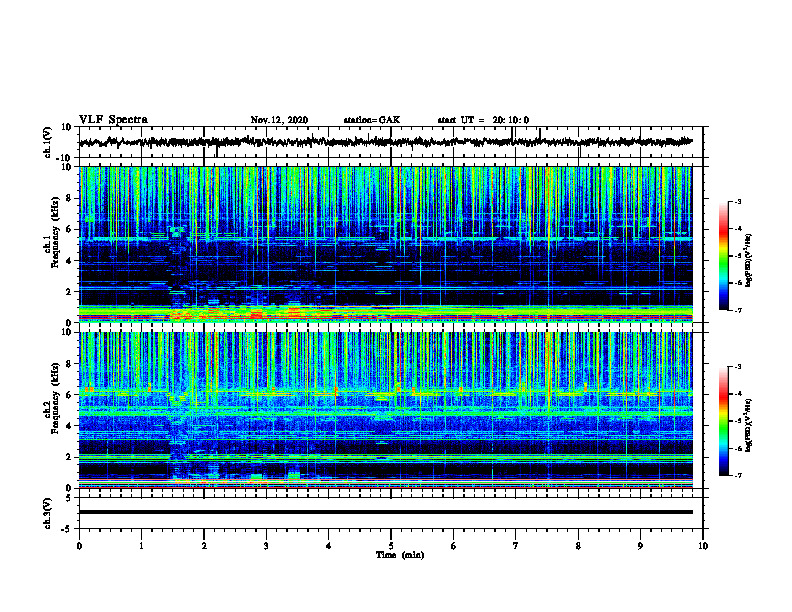
Task: Click the time axis tick label 0
Action: click(x=79, y=546)
